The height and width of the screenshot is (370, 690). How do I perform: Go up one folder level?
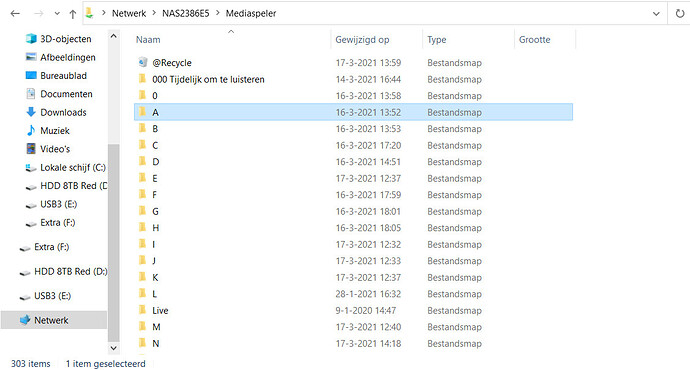(73, 14)
